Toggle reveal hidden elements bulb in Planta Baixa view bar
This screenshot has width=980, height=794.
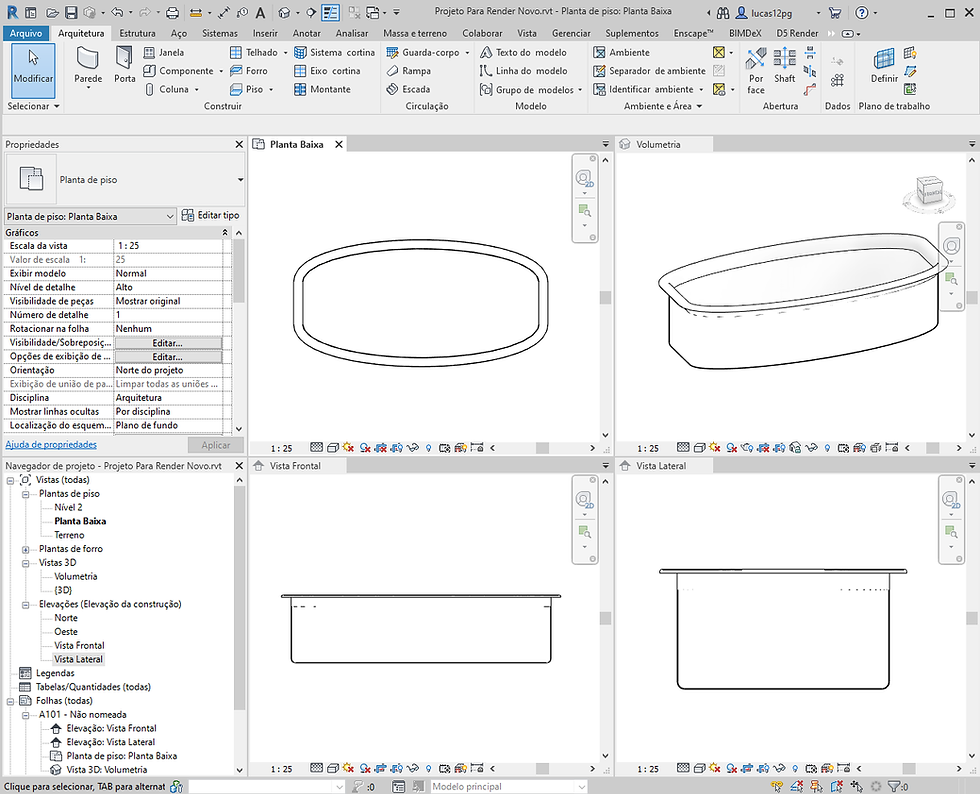(x=429, y=448)
